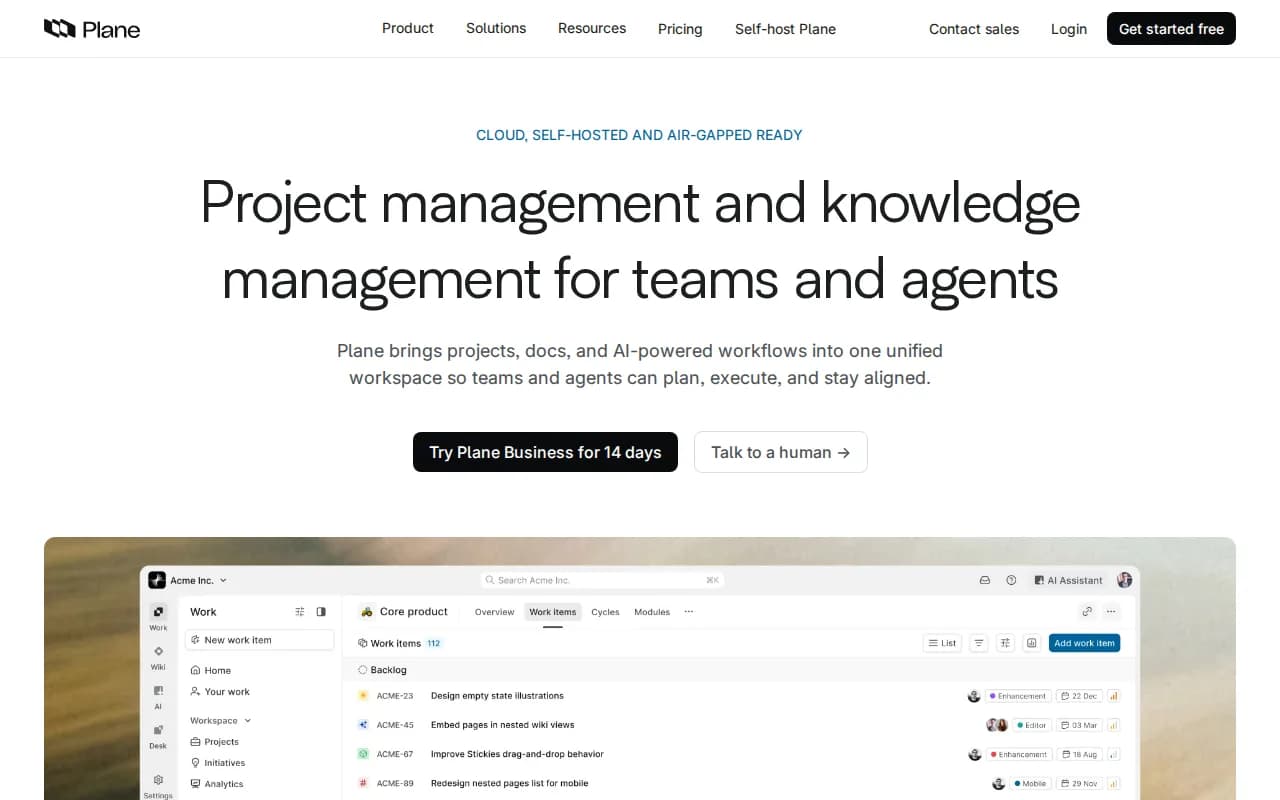
Task: Toggle the sidebar collapse icon beside Work
Action: click(321, 612)
